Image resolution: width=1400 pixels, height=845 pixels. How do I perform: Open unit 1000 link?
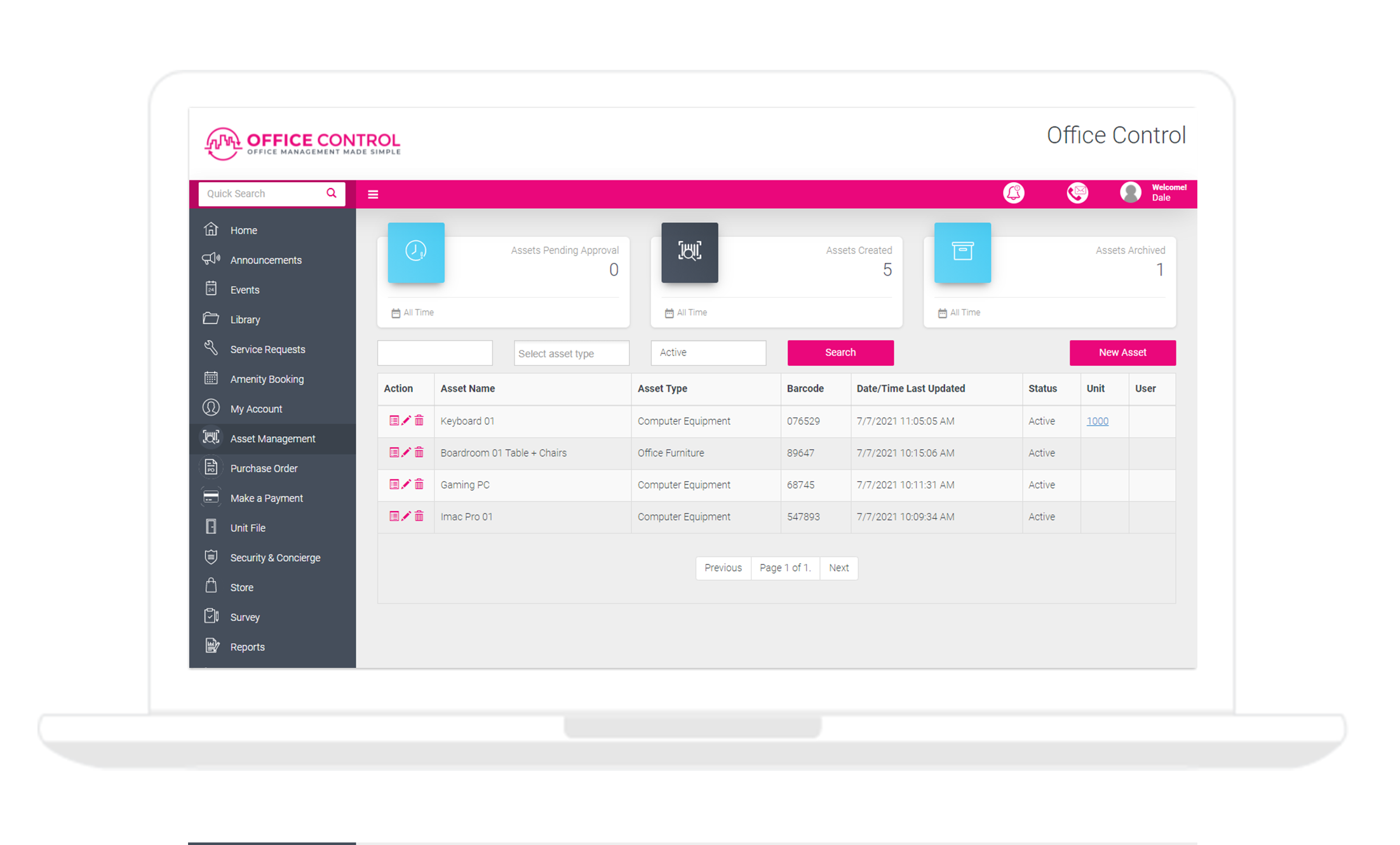[1097, 421]
